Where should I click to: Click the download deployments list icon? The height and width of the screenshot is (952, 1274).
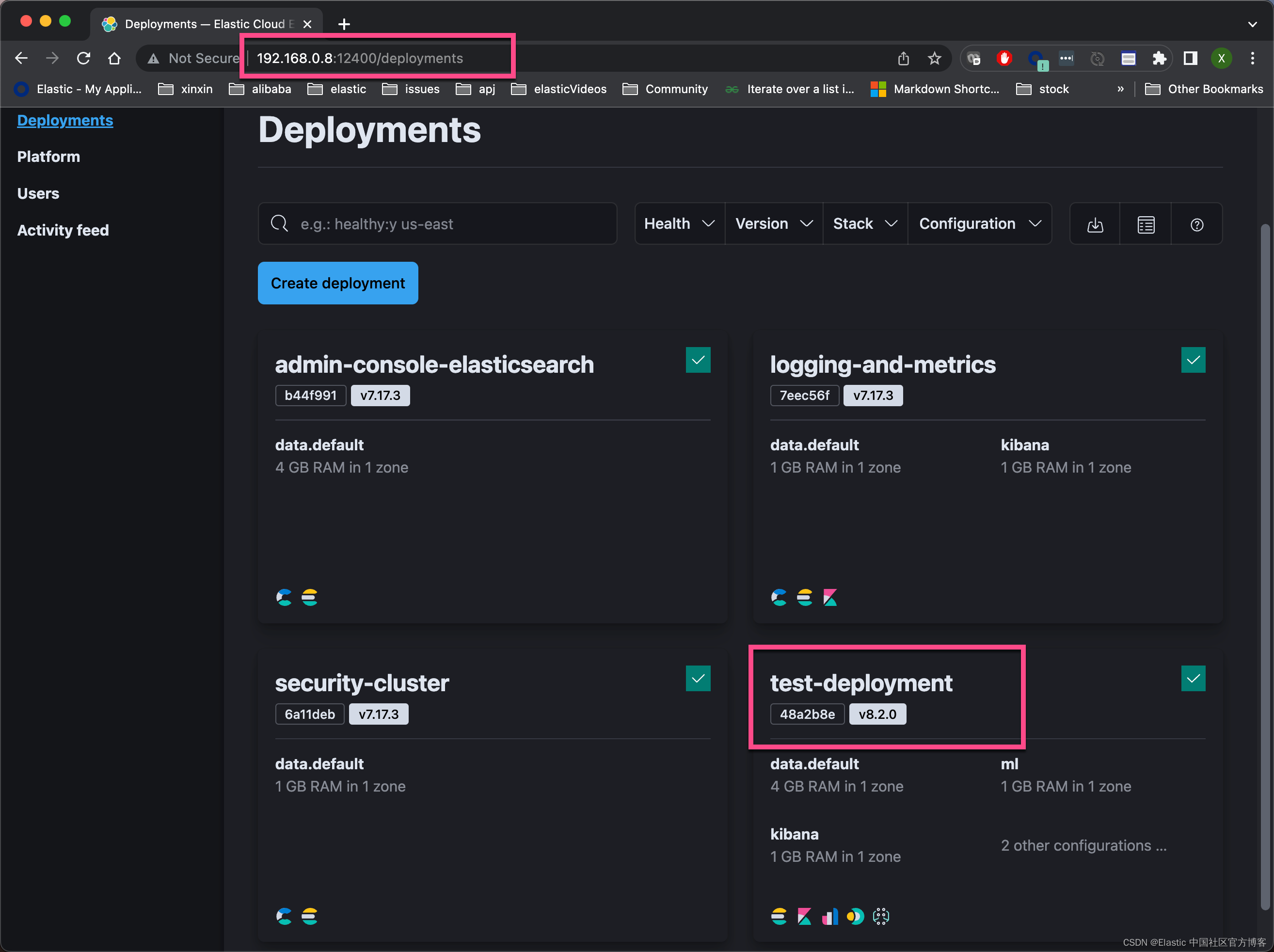click(1095, 224)
